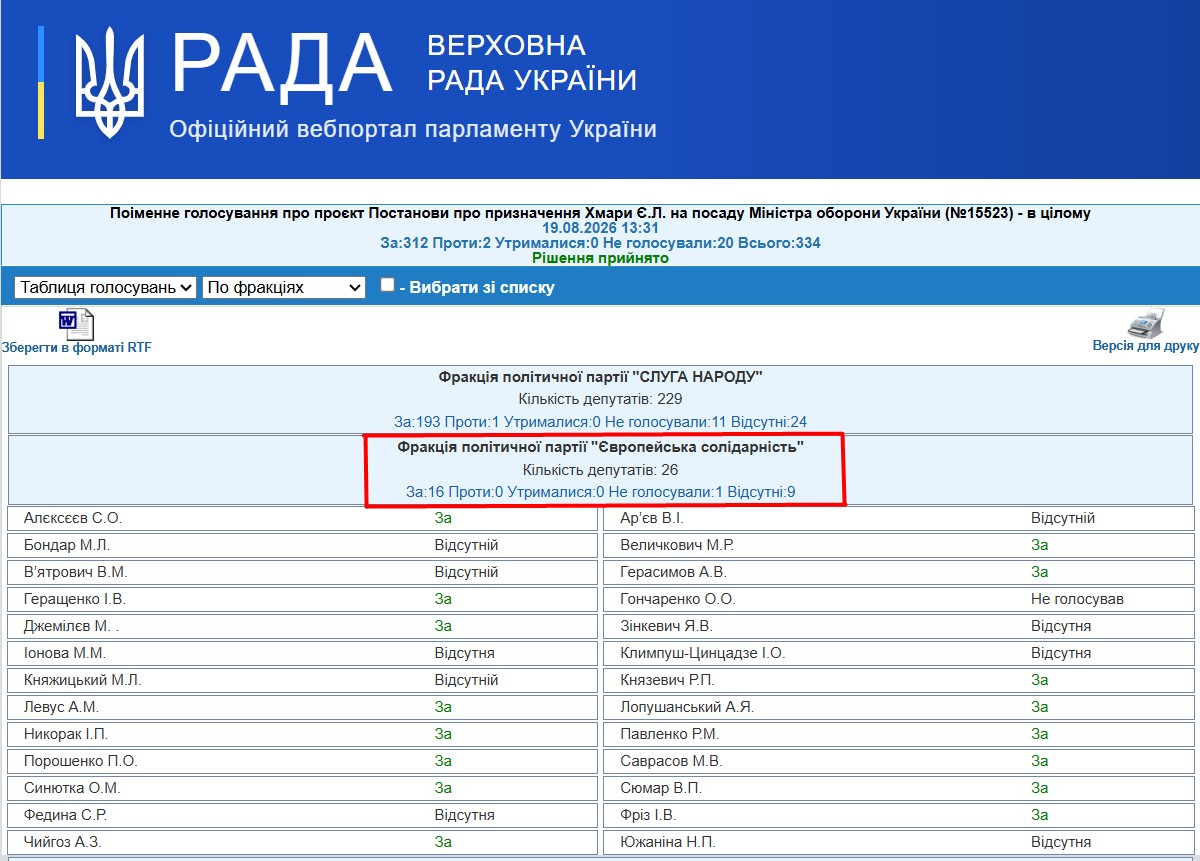
Task: Open the По фракціях dropdown
Action: tap(284, 287)
